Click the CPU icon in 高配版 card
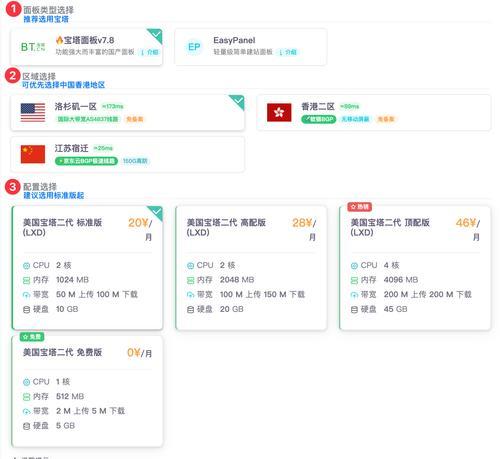The height and width of the screenshot is (459, 500). tap(190, 266)
